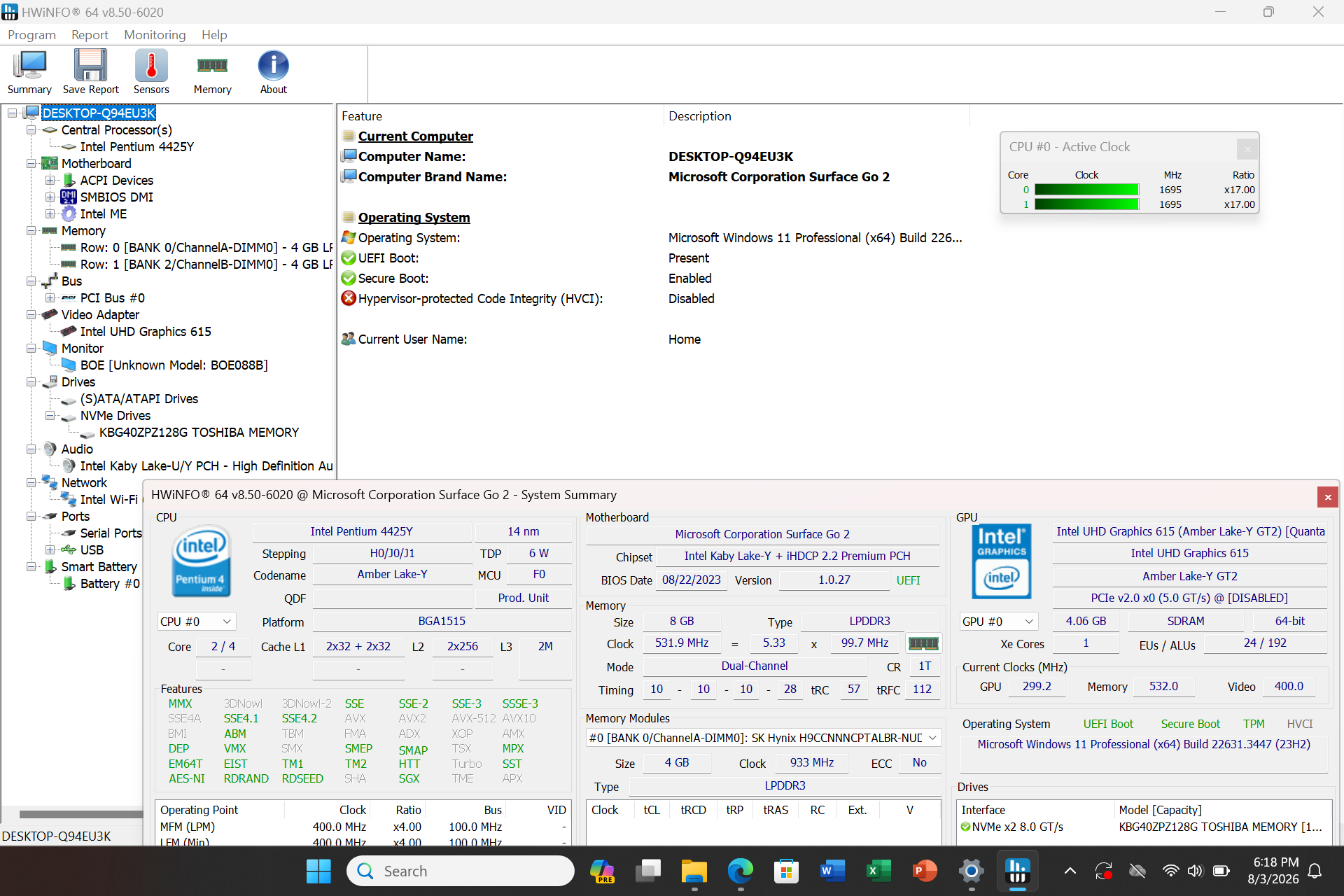Open Microsoft Store taskbar icon
The width and height of the screenshot is (1344, 896).
click(786, 871)
